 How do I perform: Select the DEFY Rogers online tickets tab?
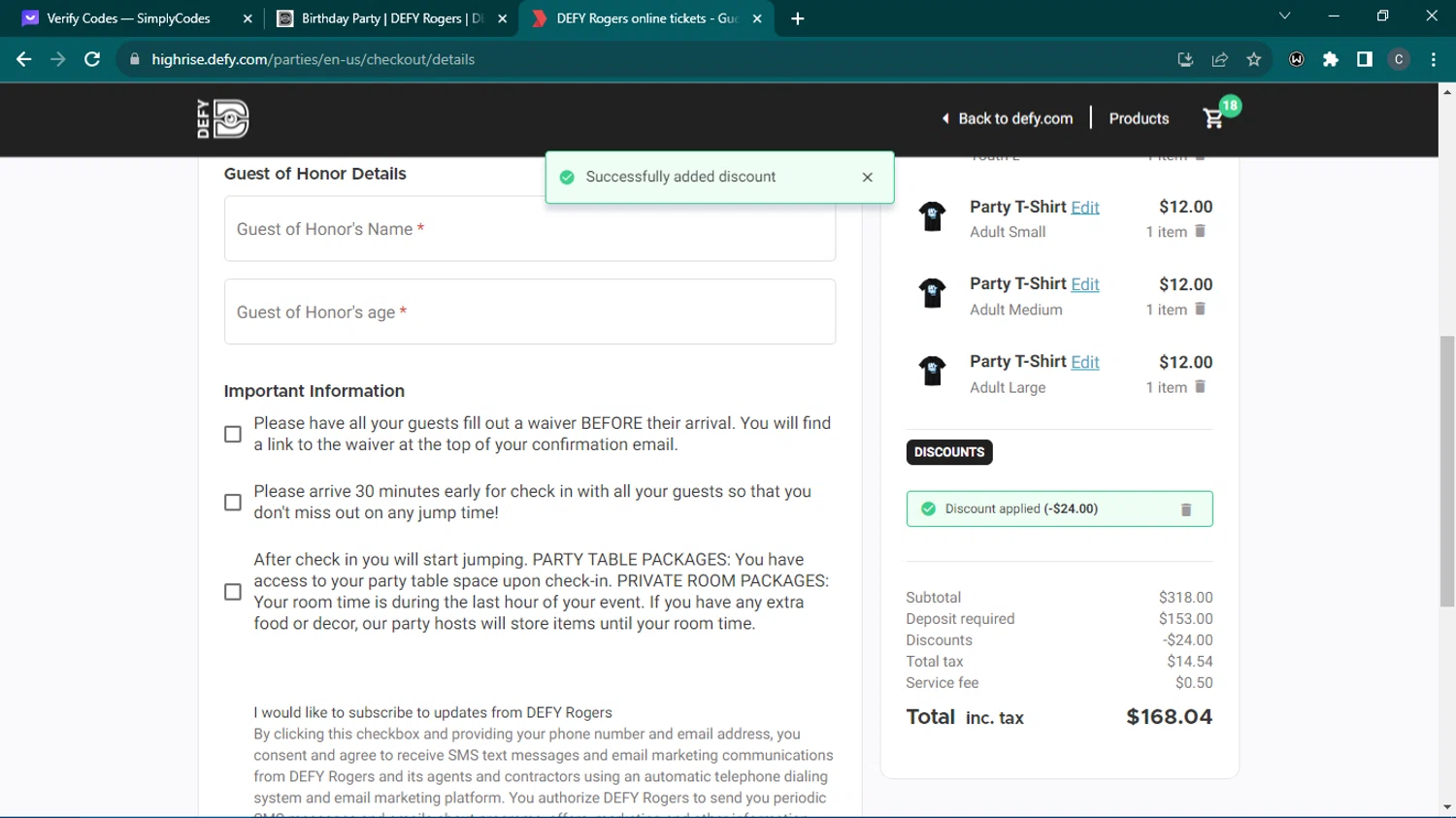click(647, 18)
